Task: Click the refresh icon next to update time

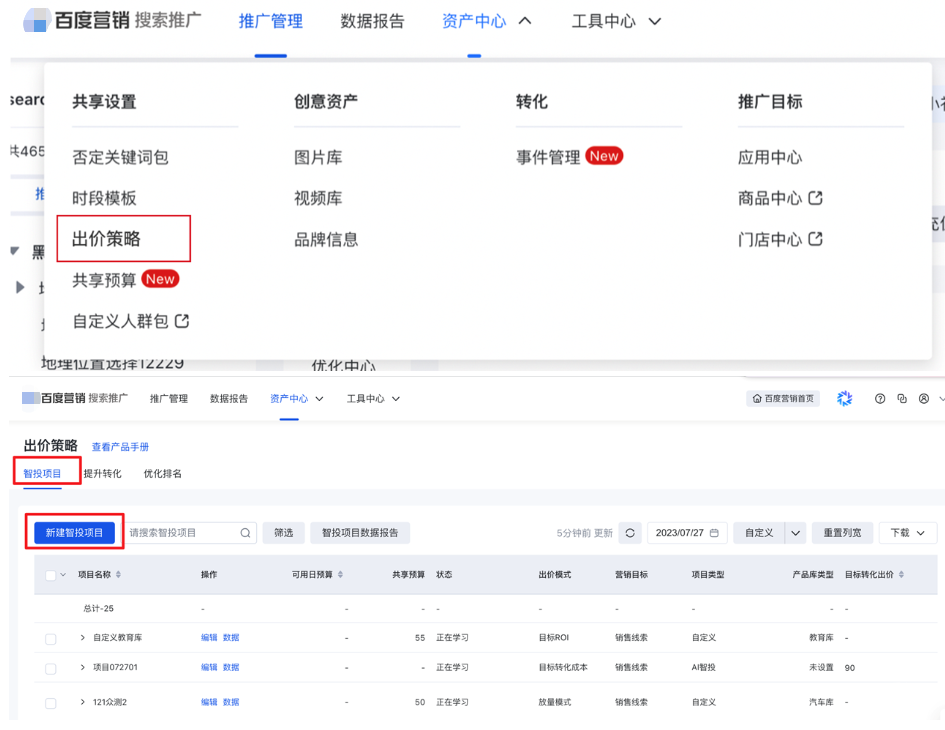Action: coord(629,534)
